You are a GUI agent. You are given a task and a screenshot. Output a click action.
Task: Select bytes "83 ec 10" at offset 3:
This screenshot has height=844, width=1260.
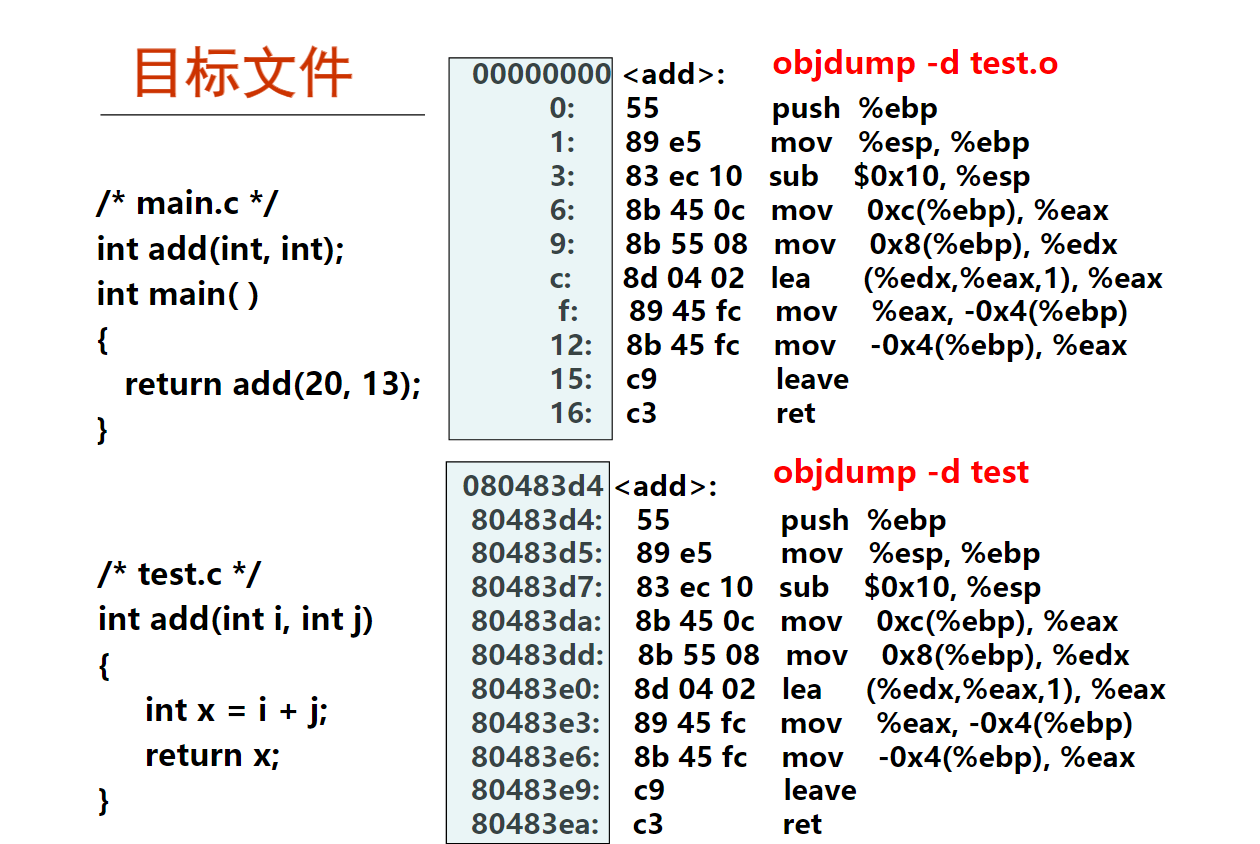(684, 176)
